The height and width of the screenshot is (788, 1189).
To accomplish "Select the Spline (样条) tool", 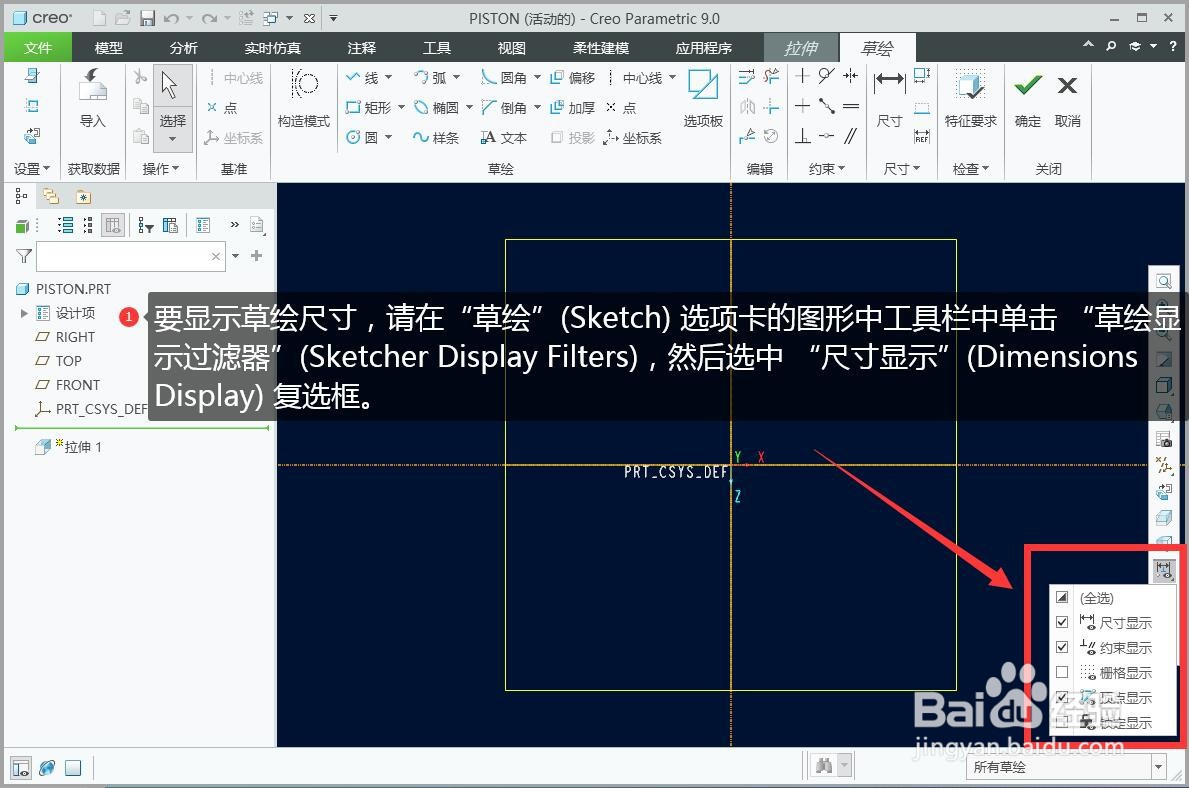I will pos(436,137).
